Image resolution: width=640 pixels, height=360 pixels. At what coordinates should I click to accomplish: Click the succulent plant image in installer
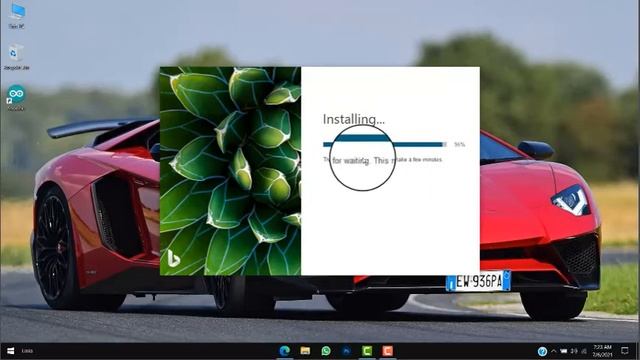point(230,171)
